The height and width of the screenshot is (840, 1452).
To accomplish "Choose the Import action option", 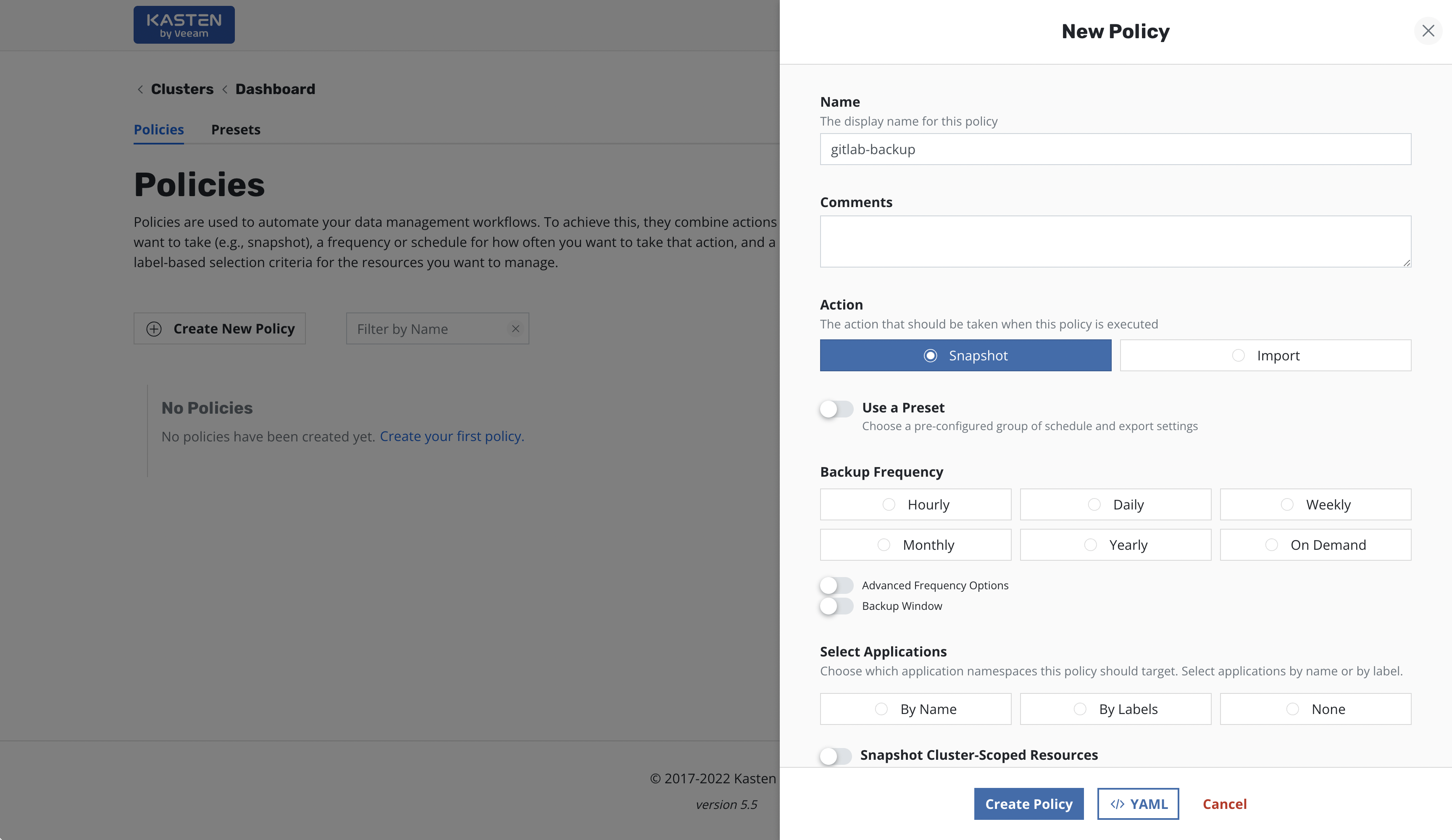I will 1265,355.
